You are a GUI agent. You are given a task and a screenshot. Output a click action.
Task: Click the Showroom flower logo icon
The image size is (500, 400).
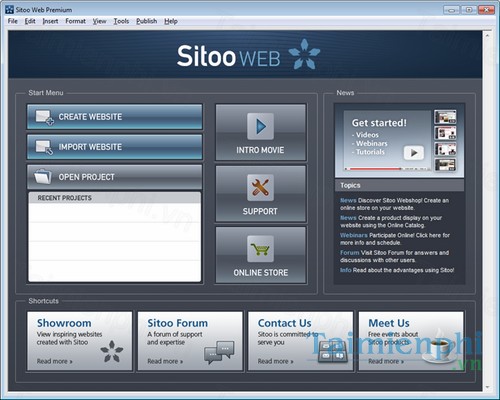[x=112, y=351]
